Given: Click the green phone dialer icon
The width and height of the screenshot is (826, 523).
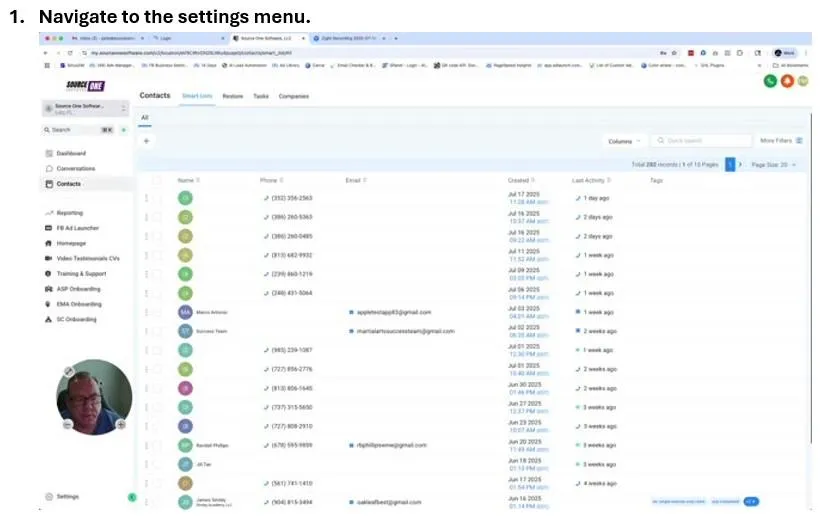Looking at the screenshot, I should [770, 81].
